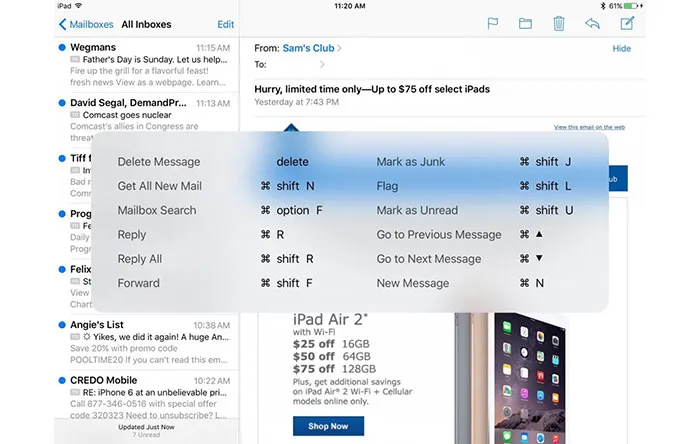Click the iPad Air 2 product image
The height and width of the screenshot is (444, 700).
click(511, 378)
